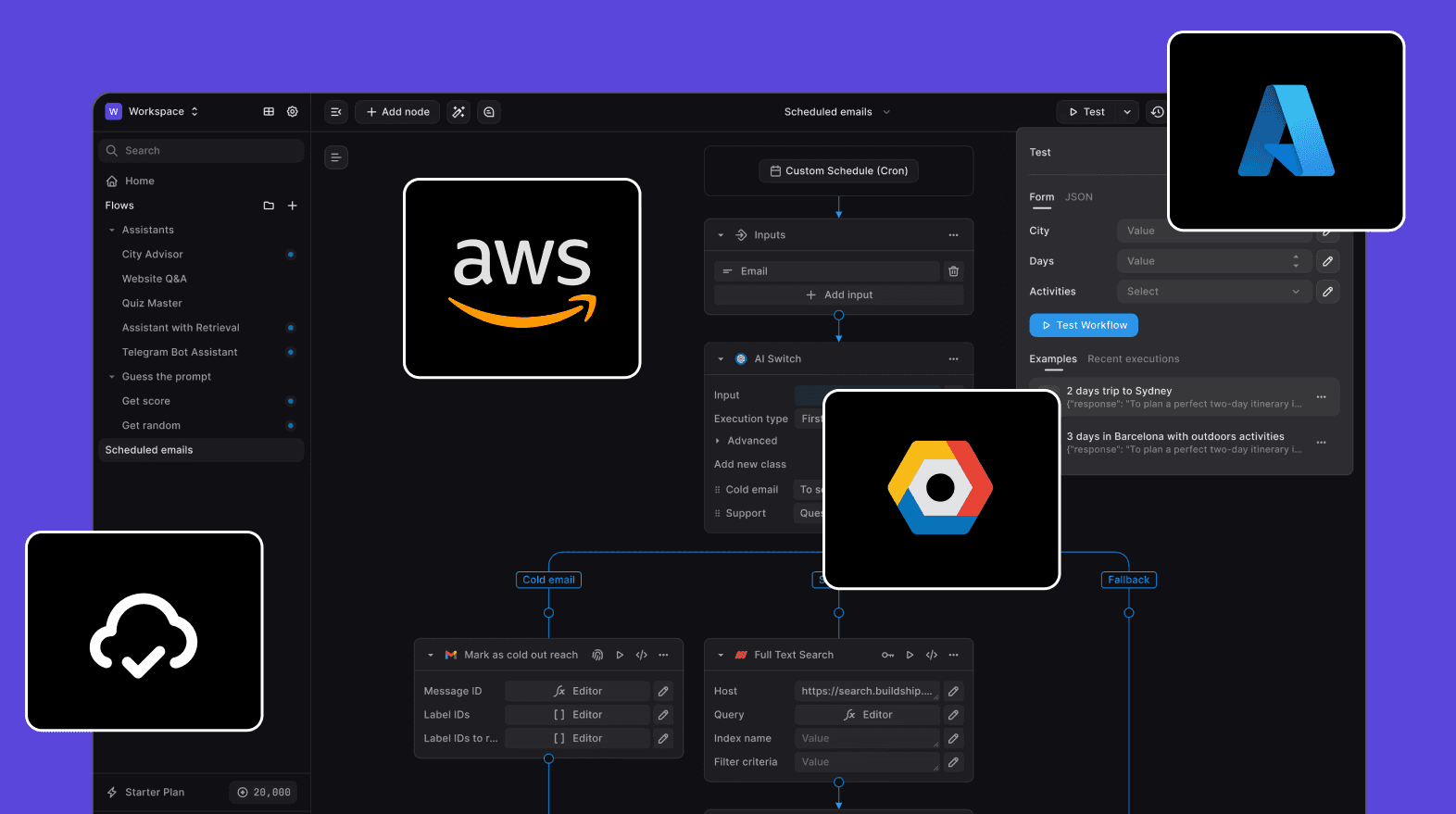Viewport: 1456px width, 814px height.
Task: Click the Host URL input field
Action: pos(867,691)
